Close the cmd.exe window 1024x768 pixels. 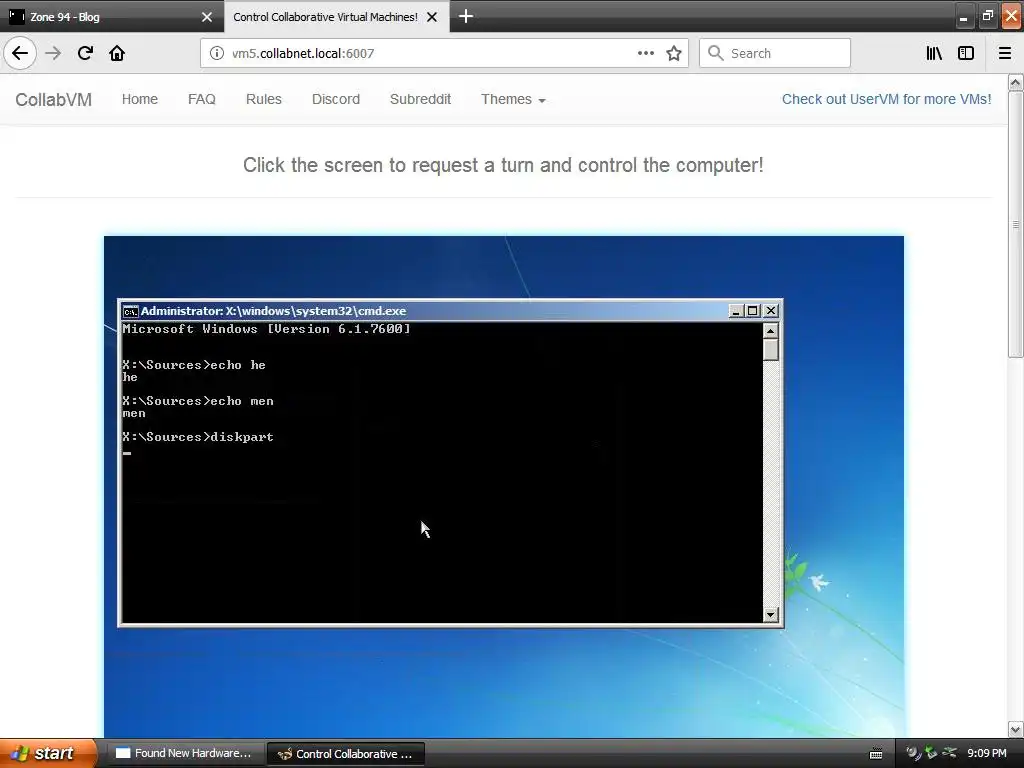[x=771, y=311]
